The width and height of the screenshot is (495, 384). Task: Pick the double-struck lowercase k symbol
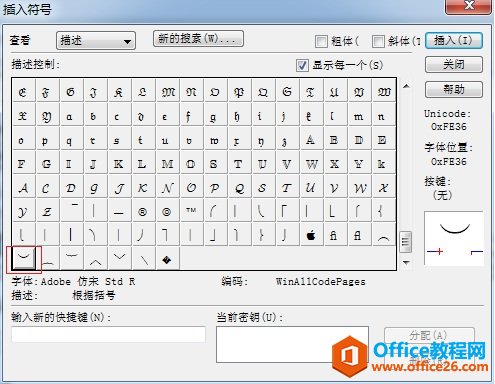tap(383, 164)
